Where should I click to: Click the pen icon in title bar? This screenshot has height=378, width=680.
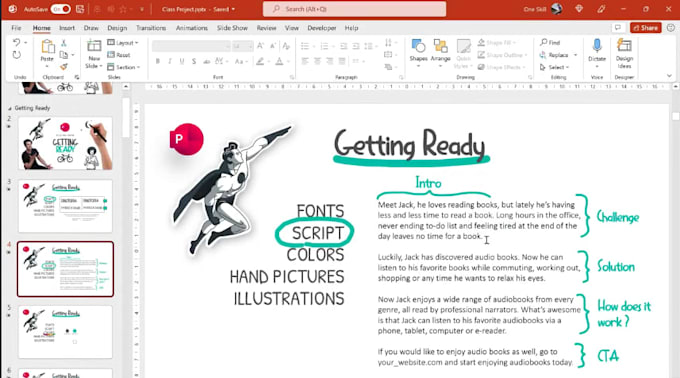[x=601, y=9]
